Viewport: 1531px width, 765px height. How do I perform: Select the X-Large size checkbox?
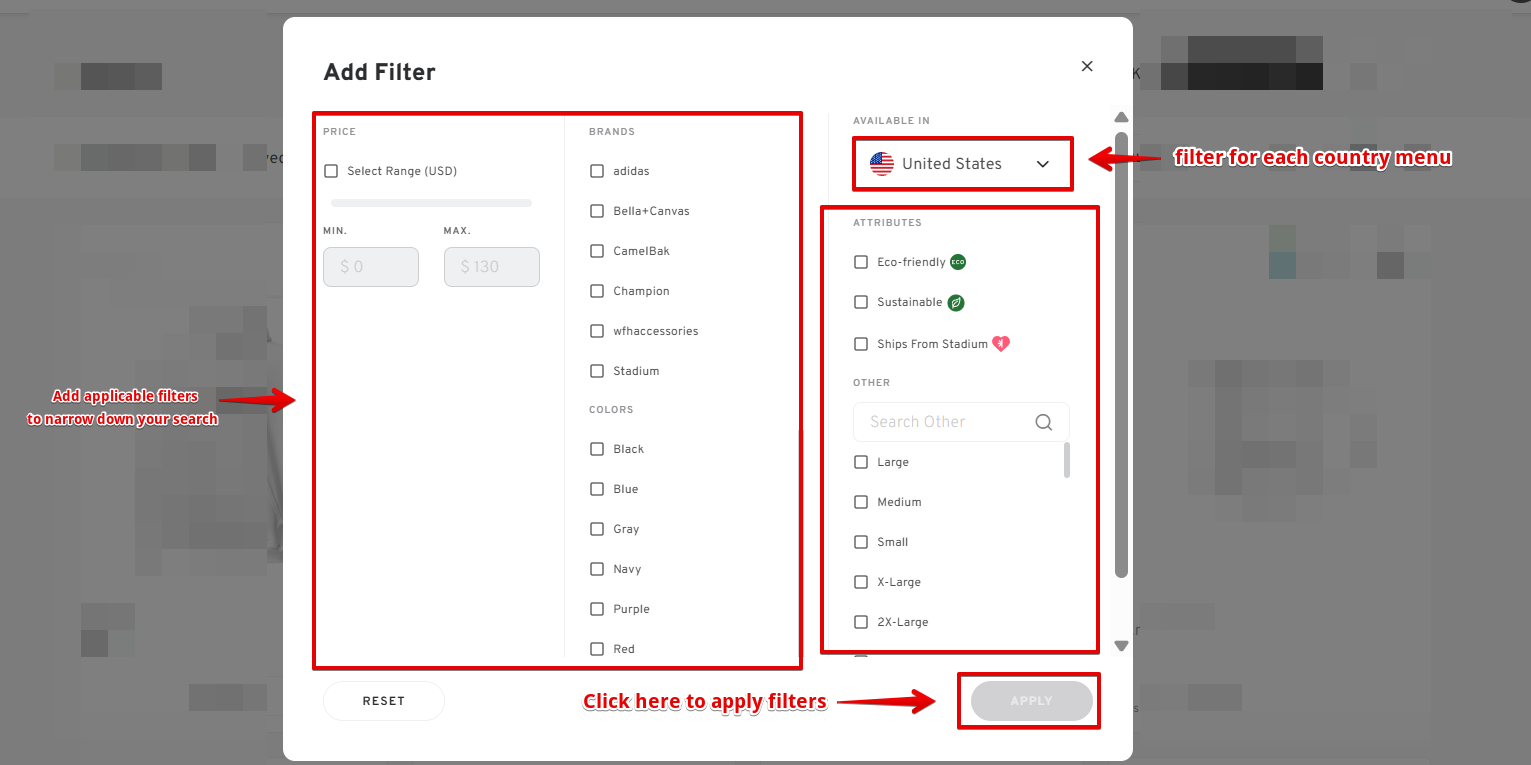pos(861,582)
